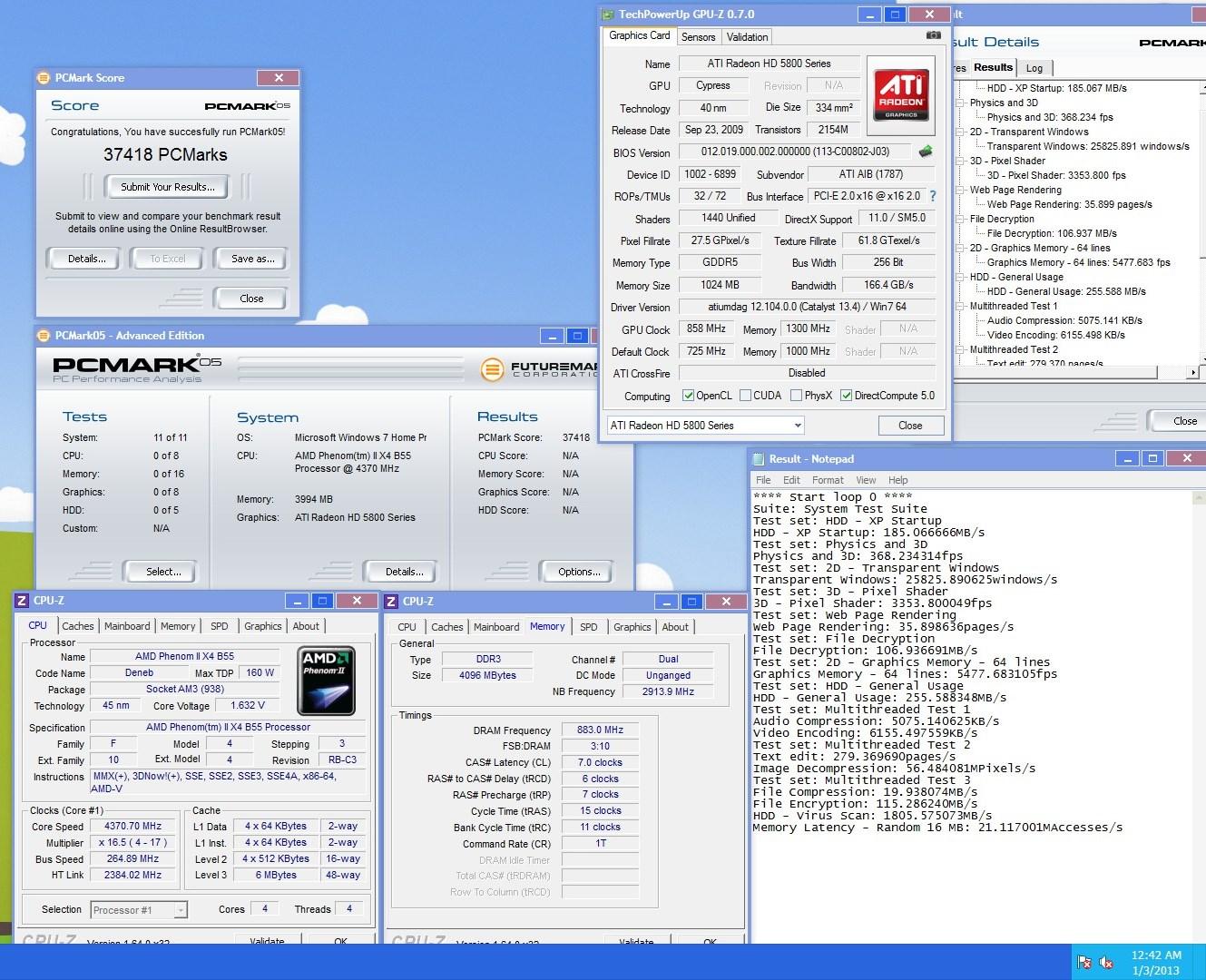Click the Close button in GPU-Z

[x=910, y=426]
